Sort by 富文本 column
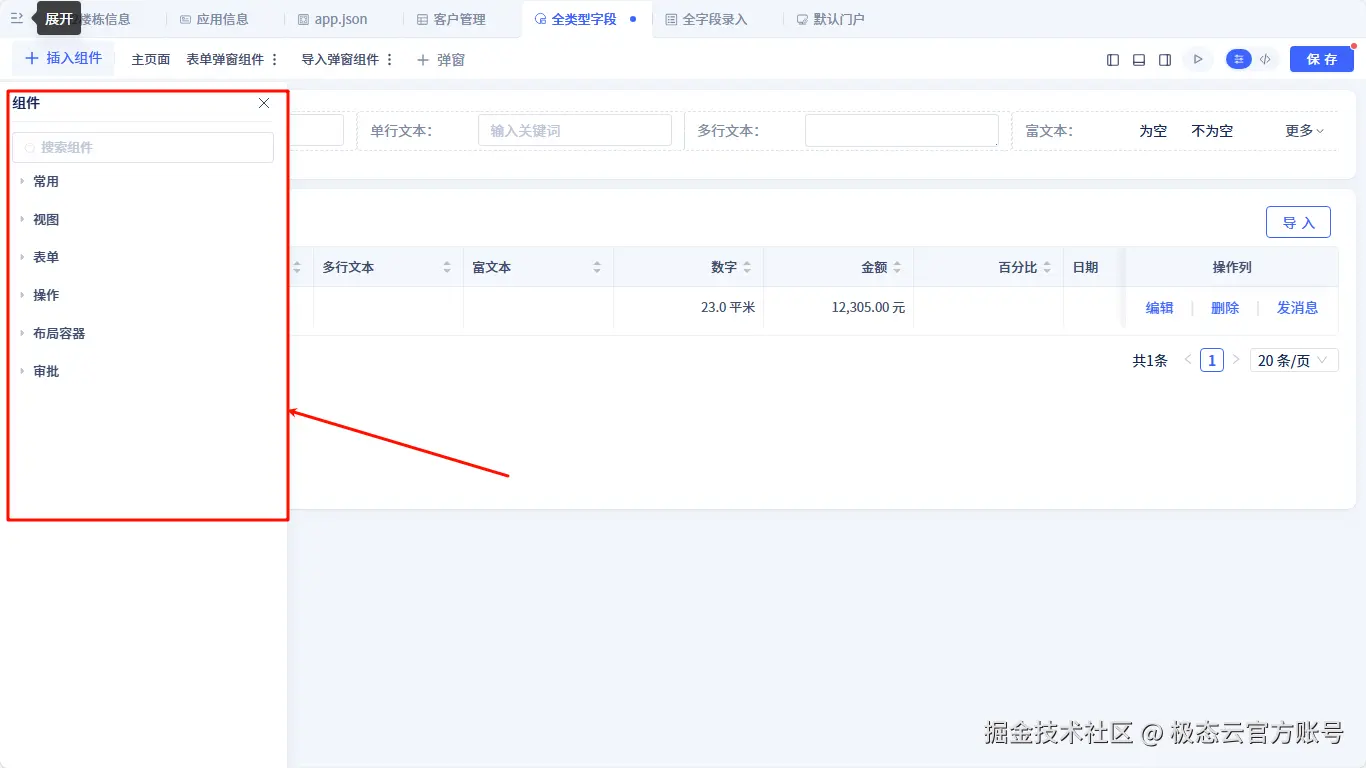This screenshot has height=768, width=1366. pyautogui.click(x=597, y=267)
